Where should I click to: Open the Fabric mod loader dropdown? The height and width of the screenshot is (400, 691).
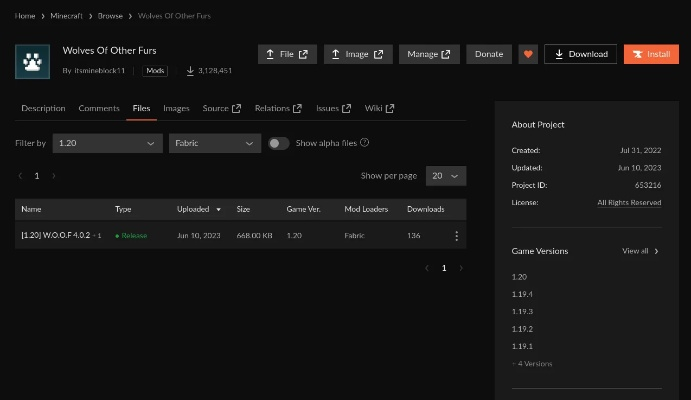[x=214, y=143]
